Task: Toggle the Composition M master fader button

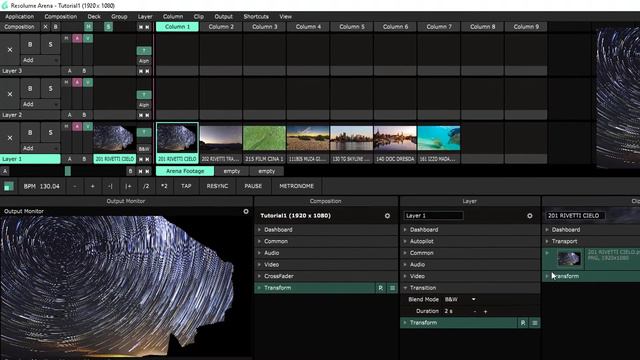Action: coord(88,27)
